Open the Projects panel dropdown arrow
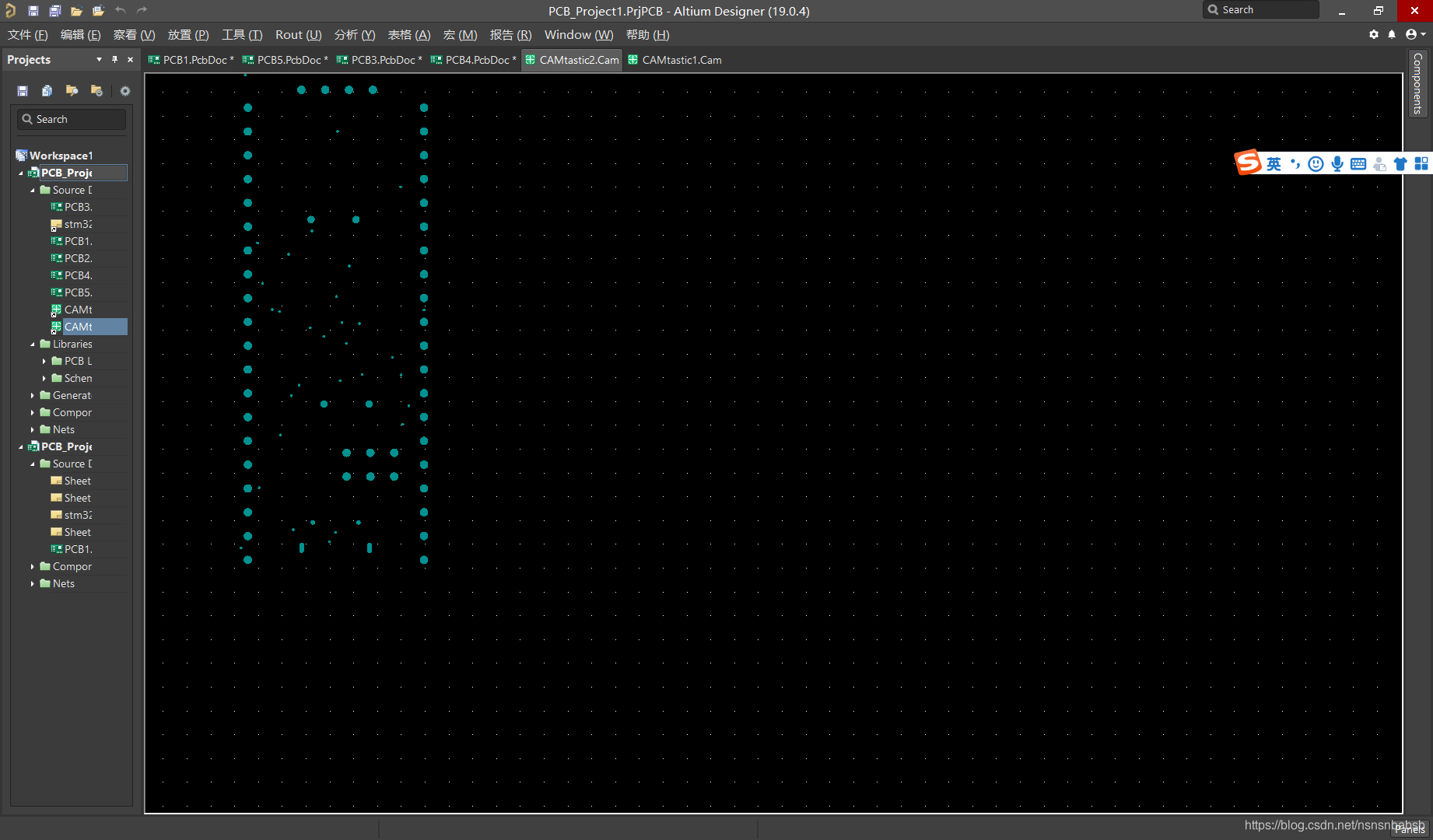Image resolution: width=1433 pixels, height=840 pixels. pyautogui.click(x=99, y=60)
